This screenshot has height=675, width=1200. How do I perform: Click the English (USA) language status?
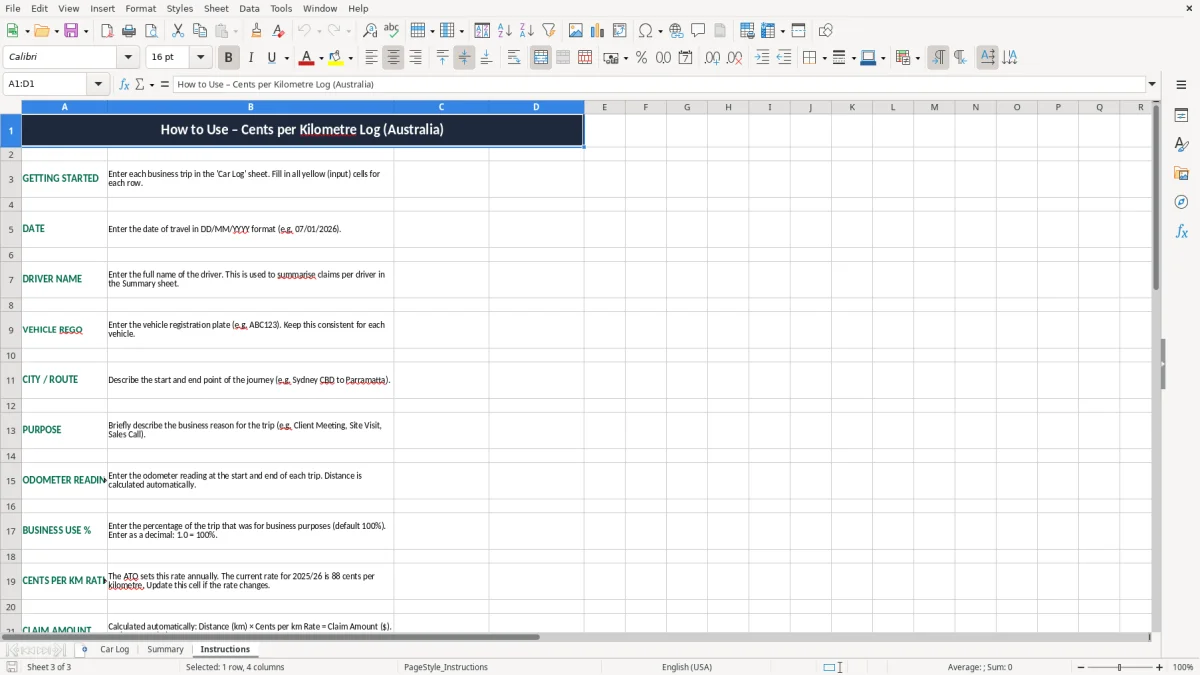[687, 667]
